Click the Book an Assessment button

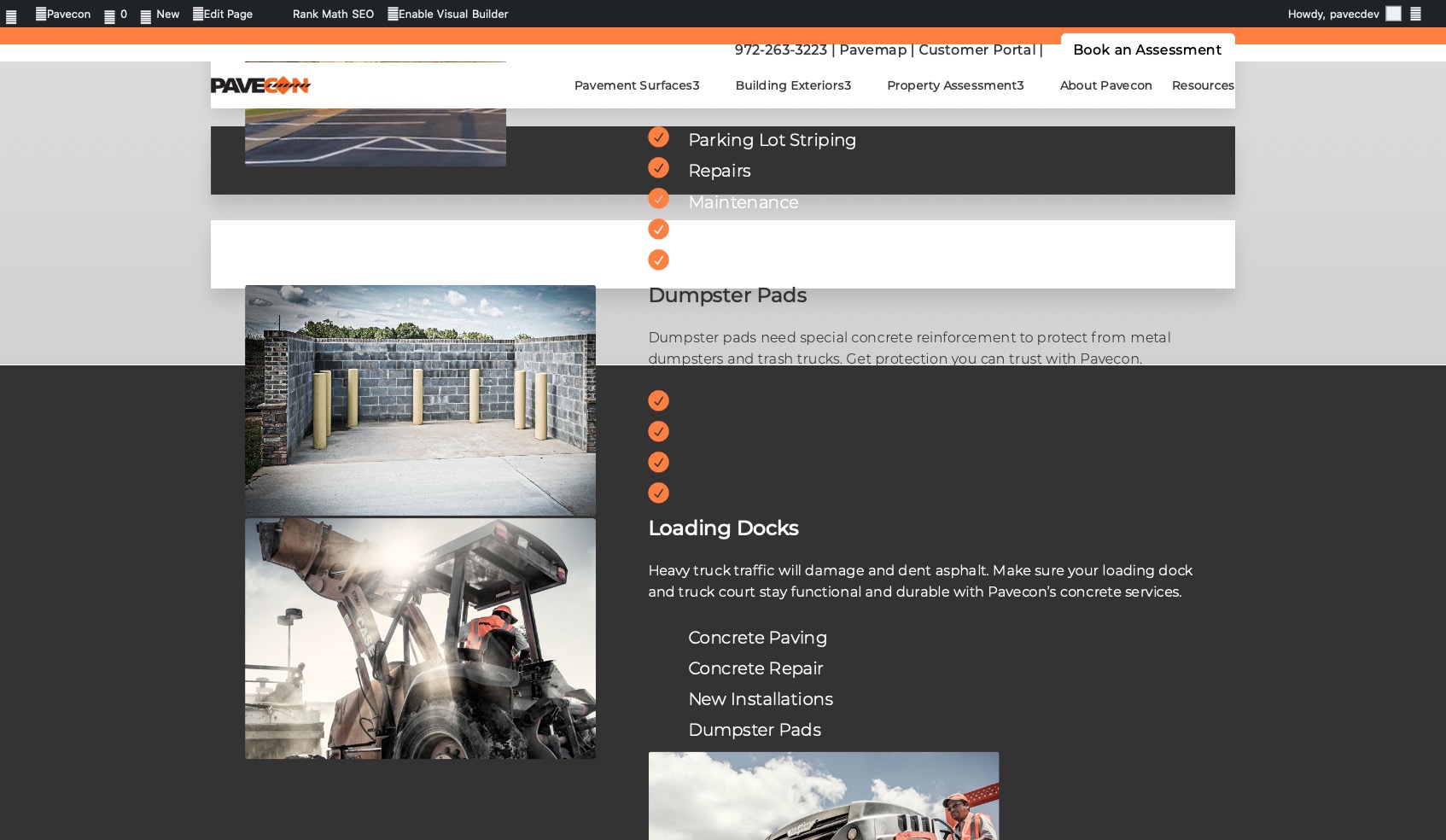(x=1146, y=50)
